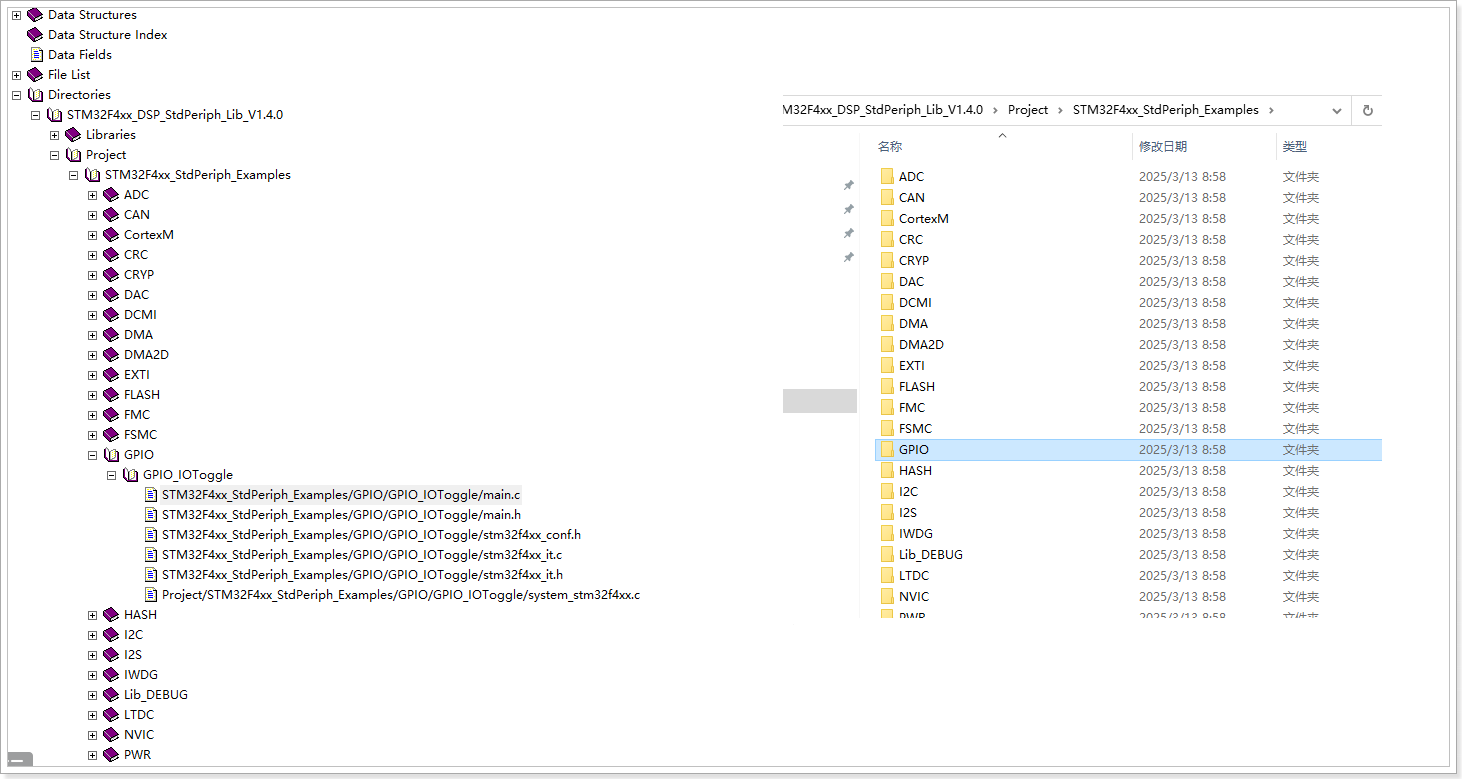Select the IWDG label in doc tree
This screenshot has width=1462, height=779.
pos(140,675)
